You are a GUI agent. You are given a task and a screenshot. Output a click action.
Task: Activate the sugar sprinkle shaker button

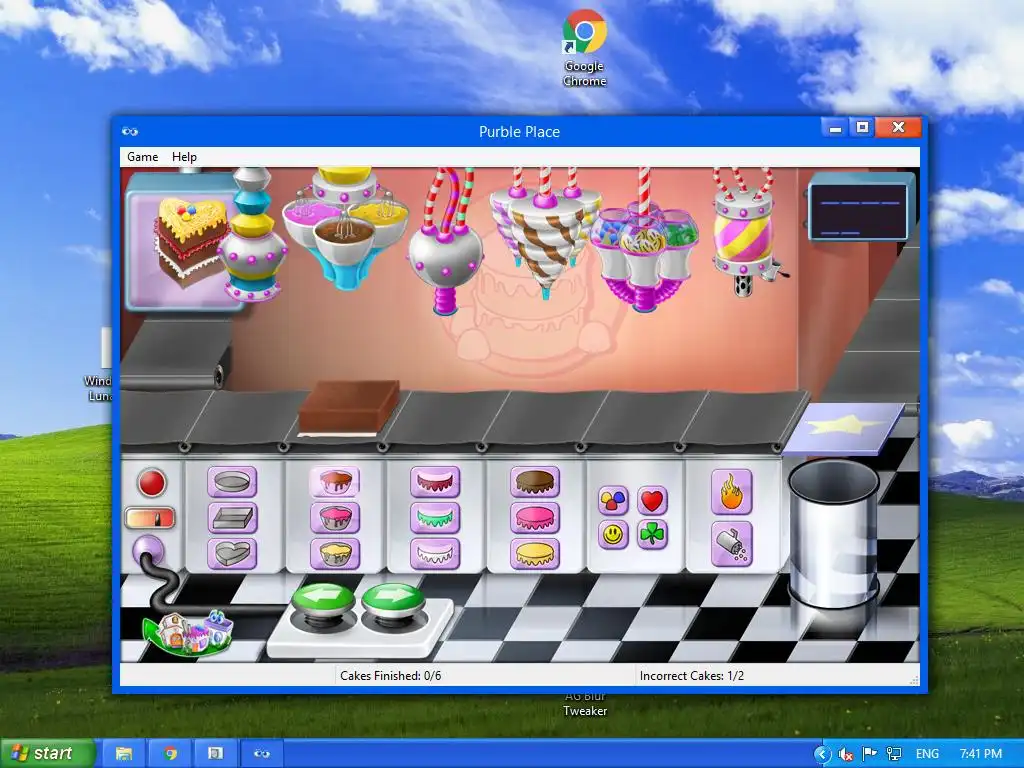pyautogui.click(x=732, y=544)
